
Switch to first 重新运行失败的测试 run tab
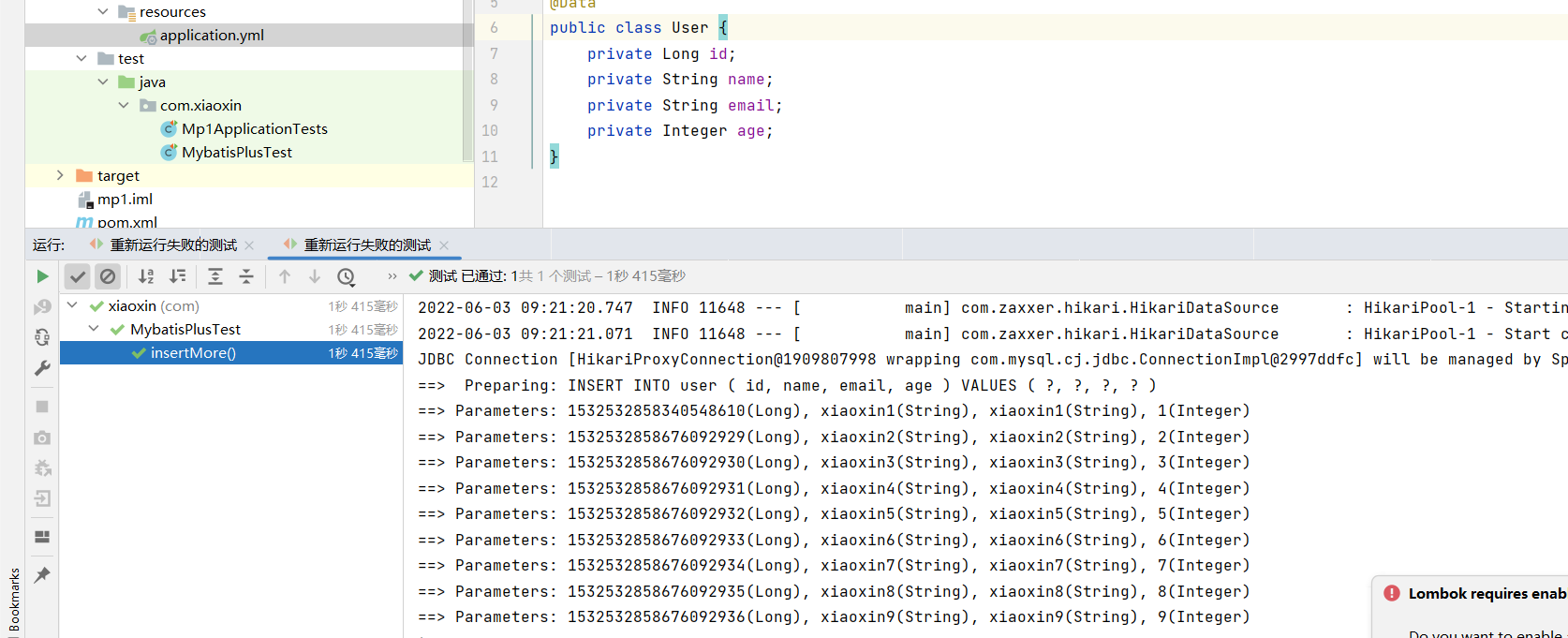(173, 245)
